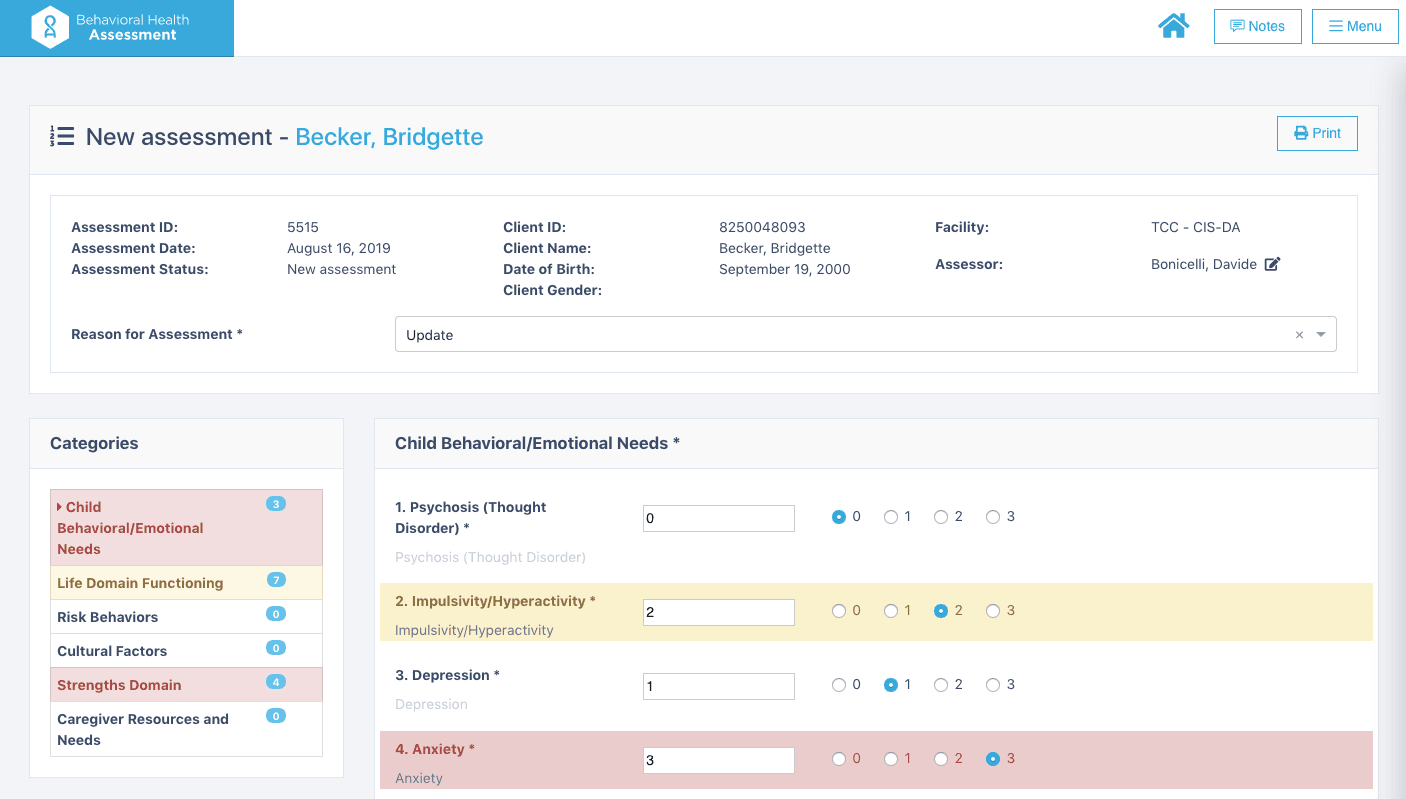Image resolution: width=1406 pixels, height=799 pixels.
Task: Click the Depression score input field
Action: click(x=719, y=686)
